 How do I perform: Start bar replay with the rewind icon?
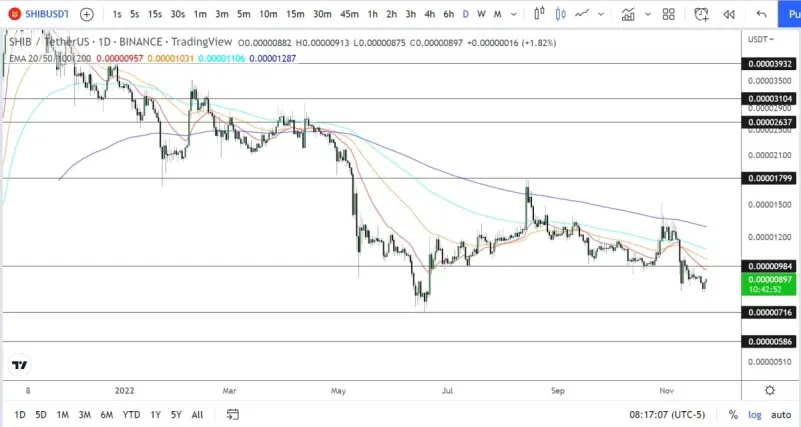[729, 14]
